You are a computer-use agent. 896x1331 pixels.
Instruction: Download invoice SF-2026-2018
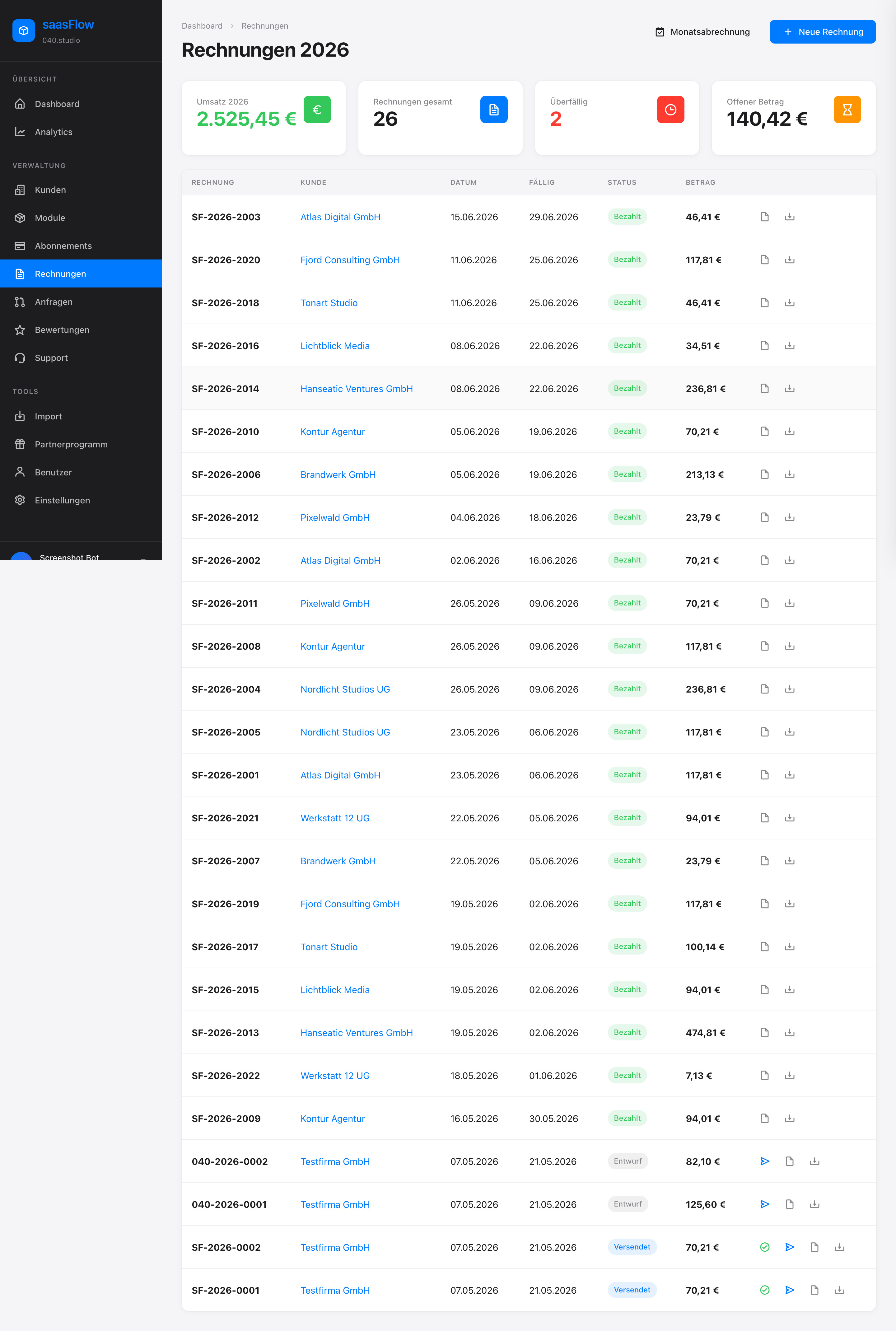click(790, 302)
